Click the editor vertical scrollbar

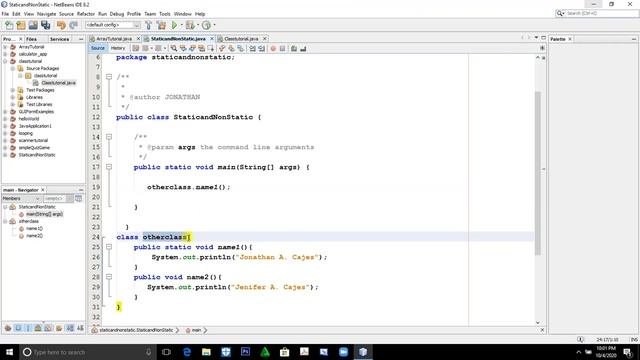point(538,173)
